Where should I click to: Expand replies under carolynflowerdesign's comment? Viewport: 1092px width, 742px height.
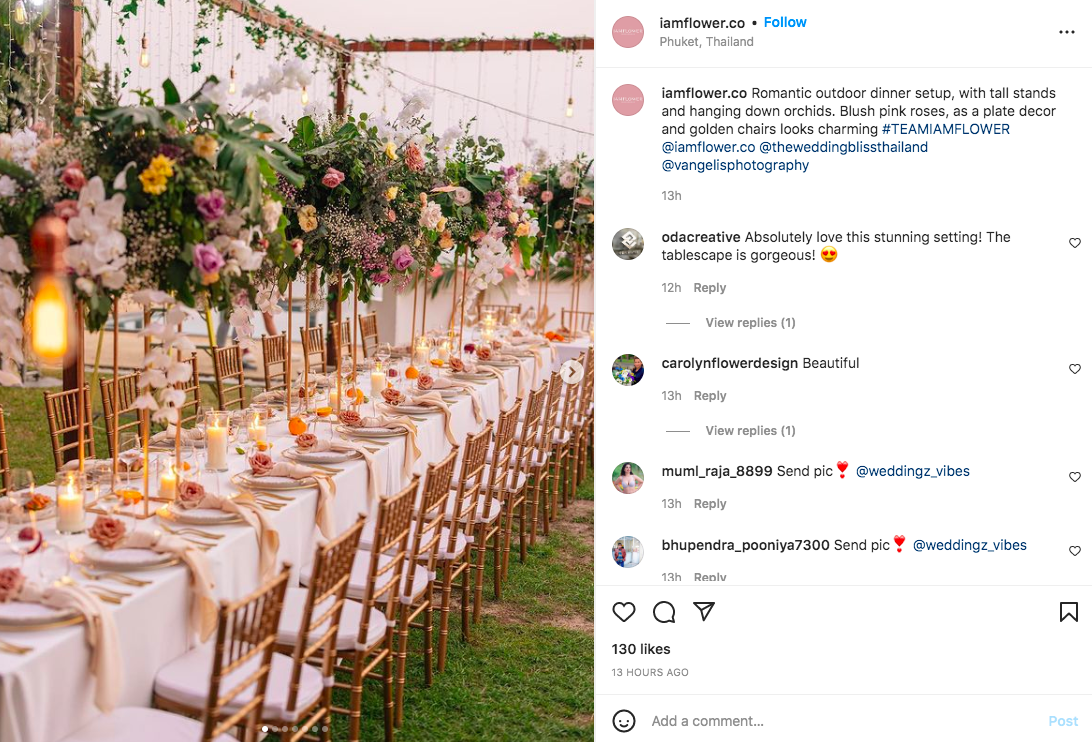(x=750, y=431)
